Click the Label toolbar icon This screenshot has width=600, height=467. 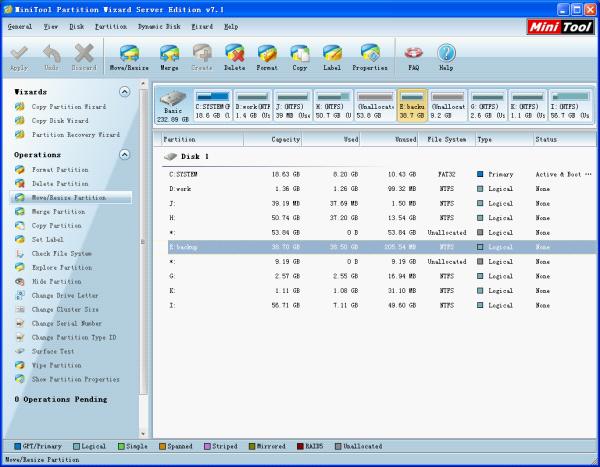tap(332, 57)
